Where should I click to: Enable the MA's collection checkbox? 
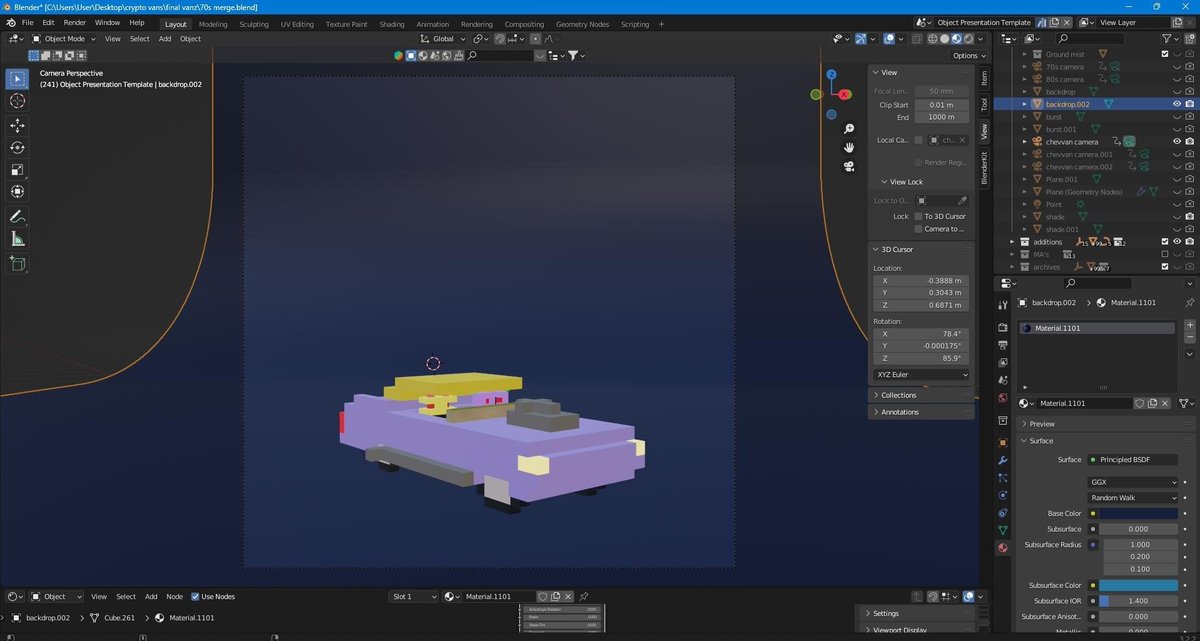coord(1165,254)
